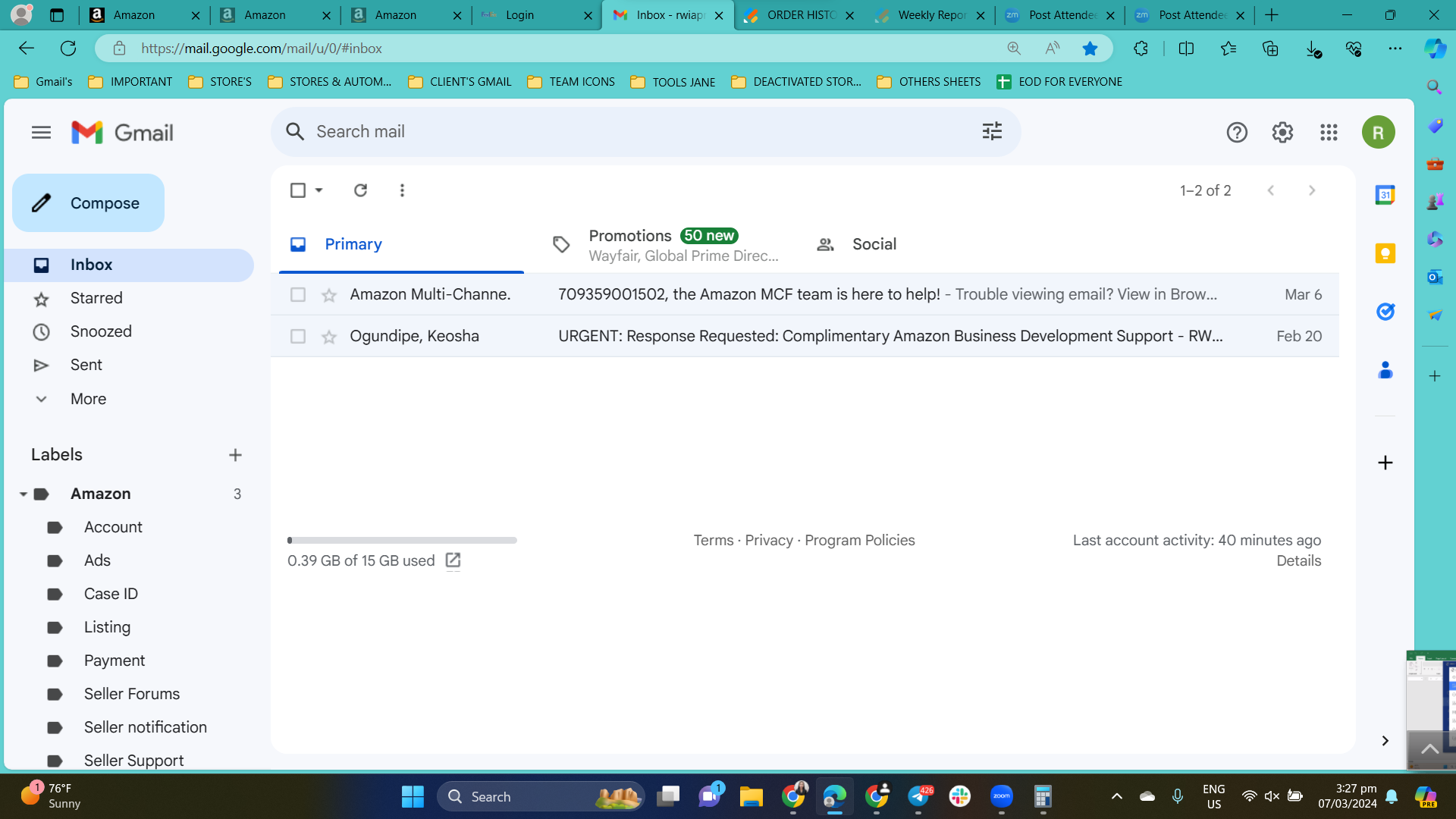Open Edge split screen icon

1186,49
